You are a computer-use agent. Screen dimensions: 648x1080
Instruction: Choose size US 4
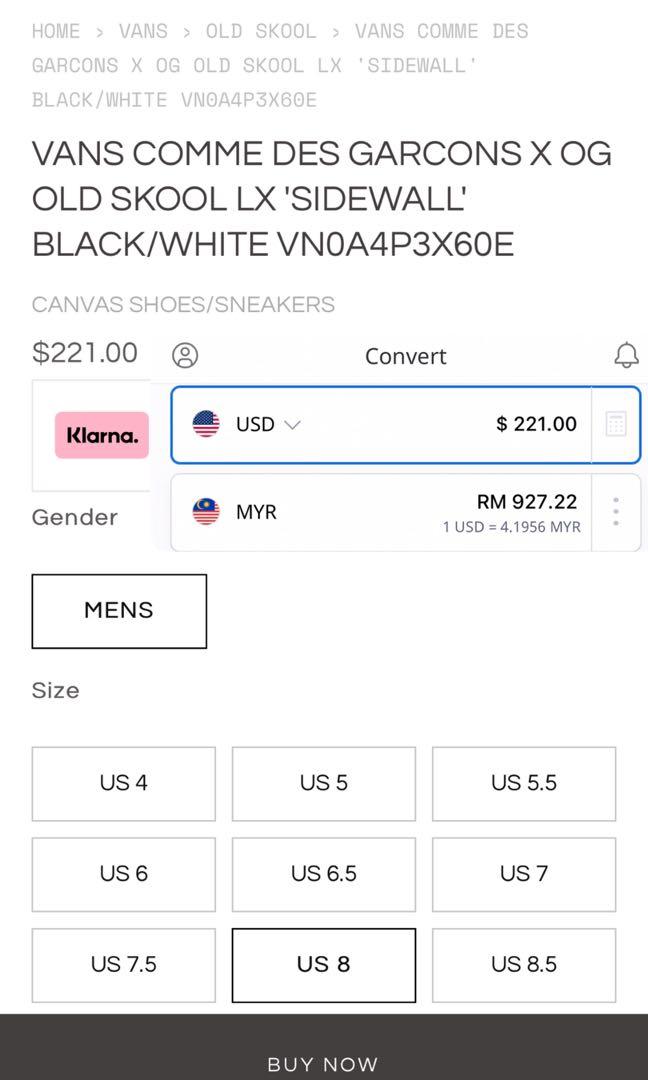point(123,784)
